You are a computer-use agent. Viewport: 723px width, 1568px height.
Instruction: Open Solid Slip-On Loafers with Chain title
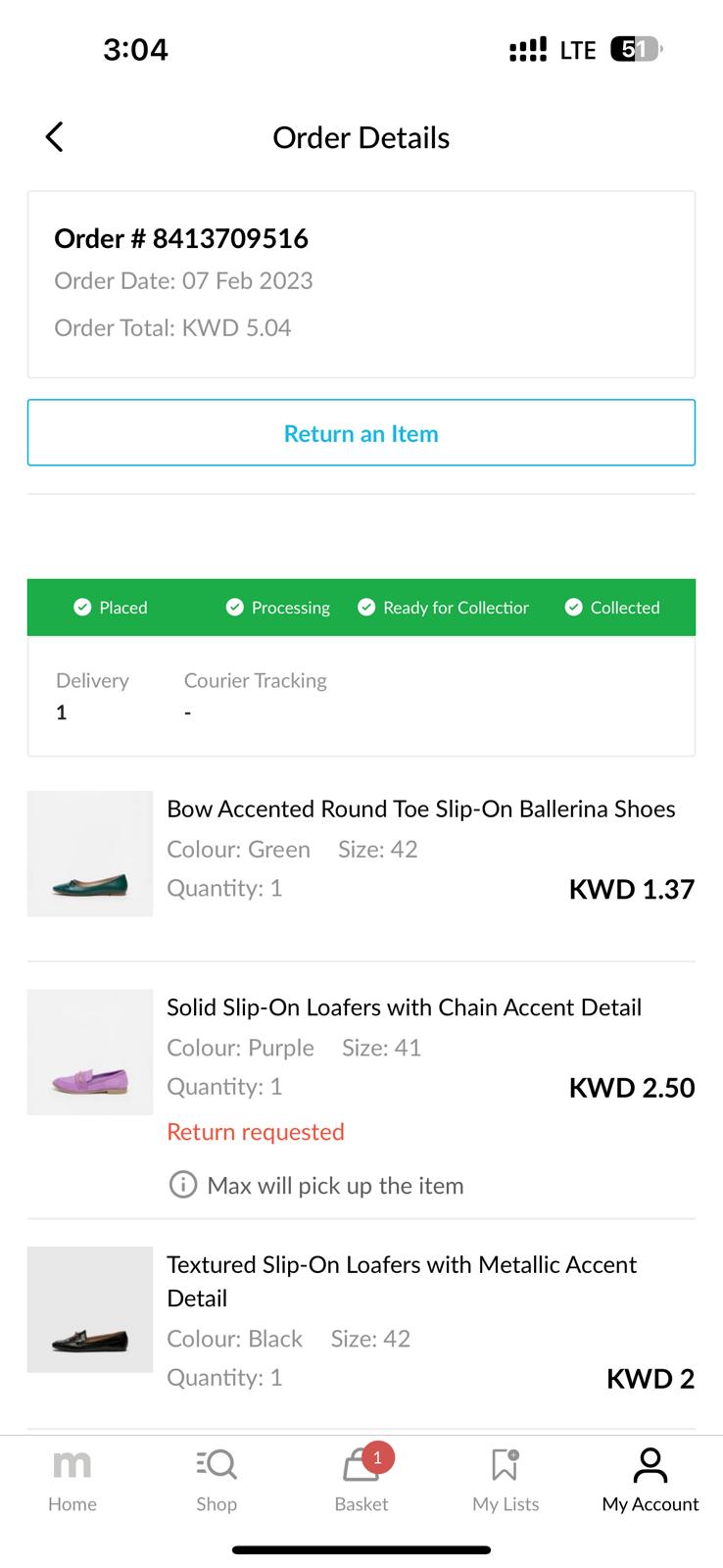[404, 1007]
